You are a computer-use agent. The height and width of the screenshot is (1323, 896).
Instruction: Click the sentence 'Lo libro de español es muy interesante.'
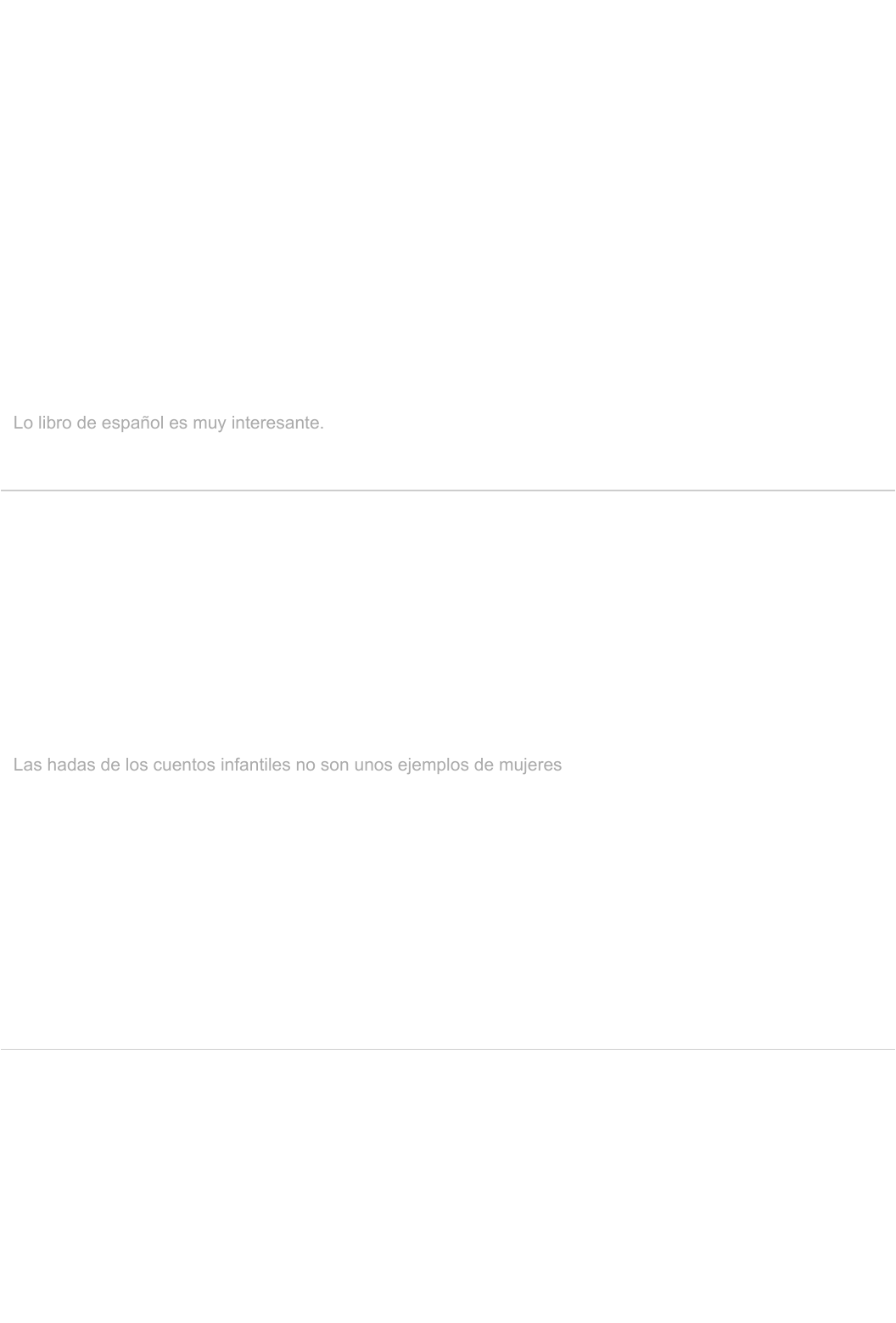tap(168, 423)
